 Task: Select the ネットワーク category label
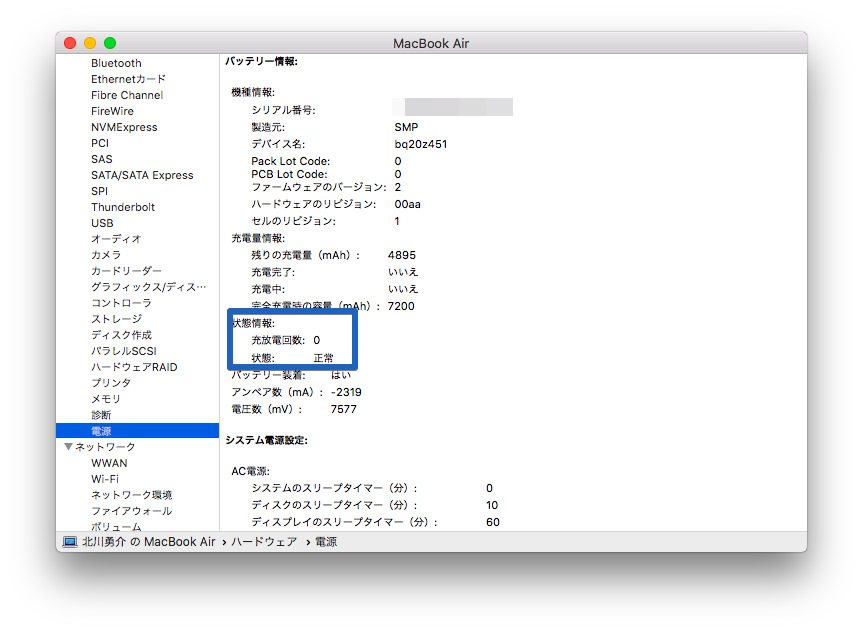105,446
